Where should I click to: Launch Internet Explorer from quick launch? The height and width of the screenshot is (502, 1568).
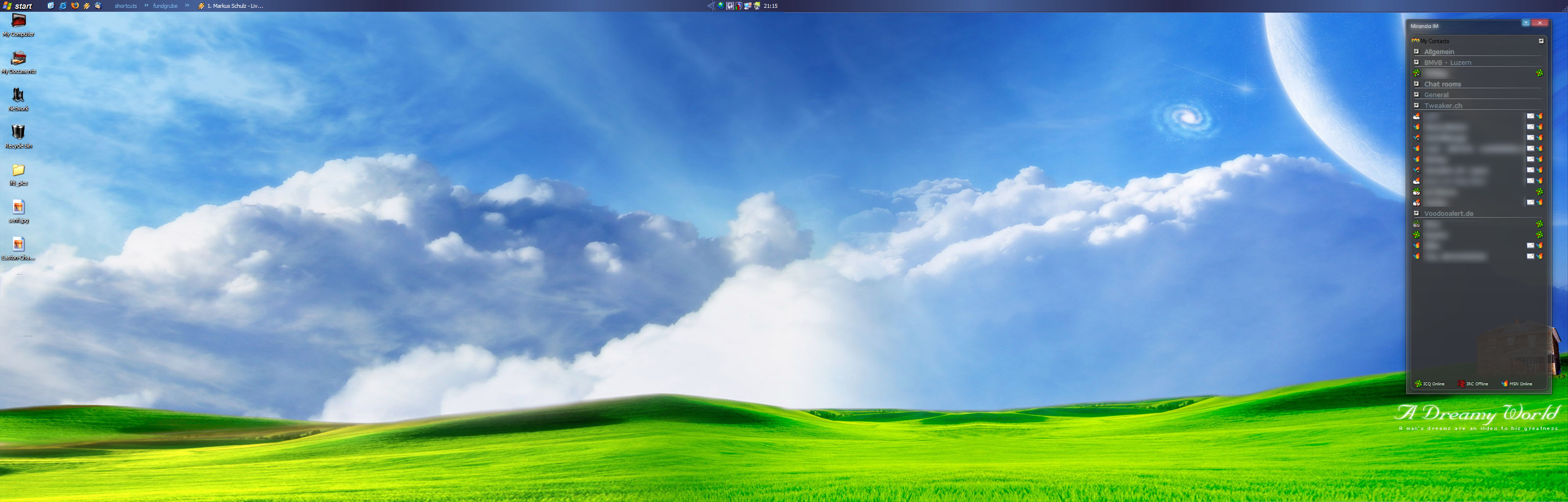click(63, 5)
